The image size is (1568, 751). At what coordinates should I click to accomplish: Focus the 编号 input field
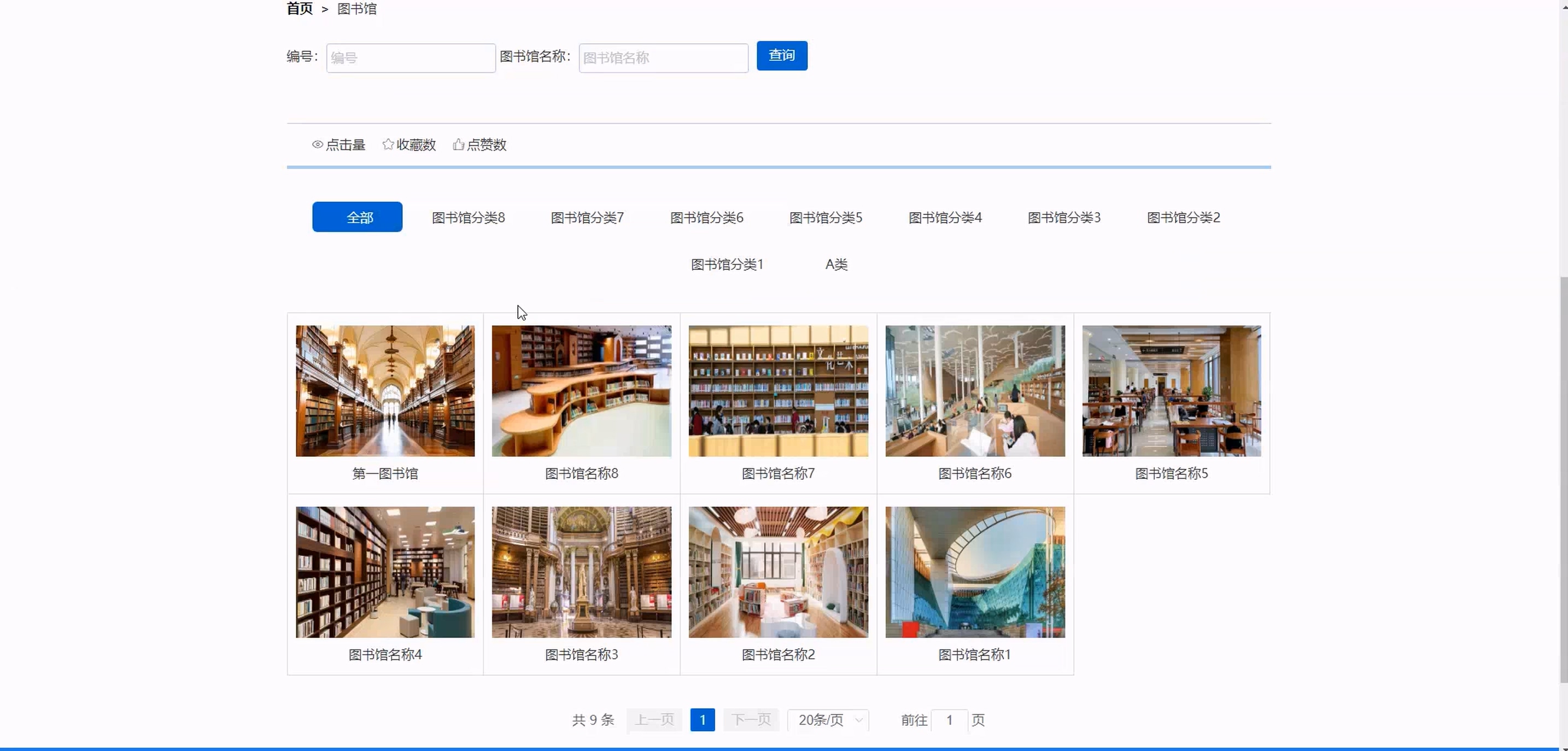411,58
